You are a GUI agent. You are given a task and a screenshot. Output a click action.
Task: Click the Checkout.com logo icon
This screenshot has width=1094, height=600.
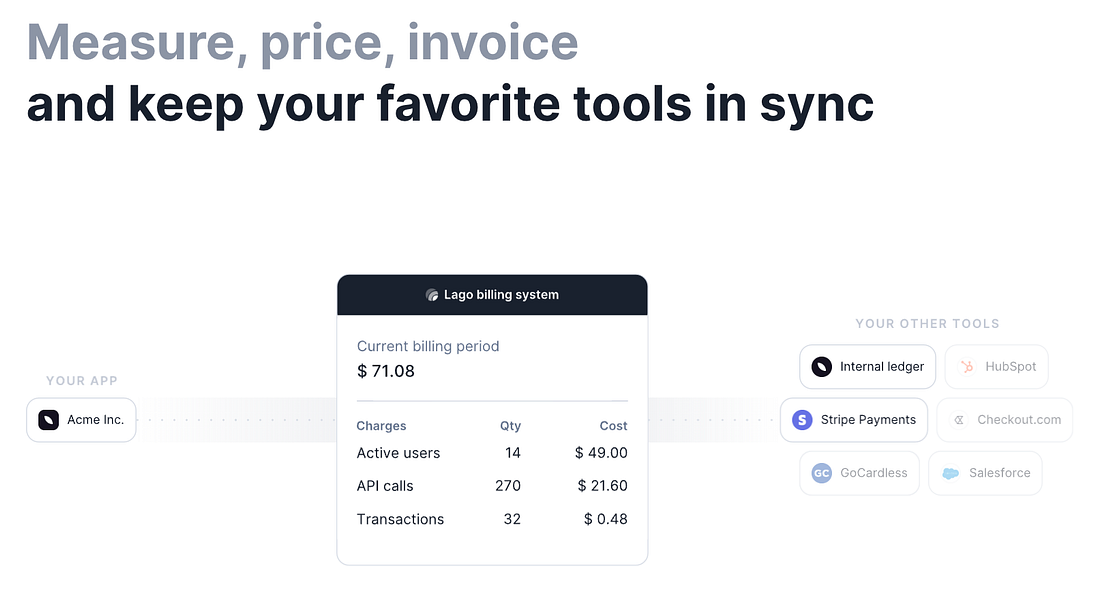(959, 420)
